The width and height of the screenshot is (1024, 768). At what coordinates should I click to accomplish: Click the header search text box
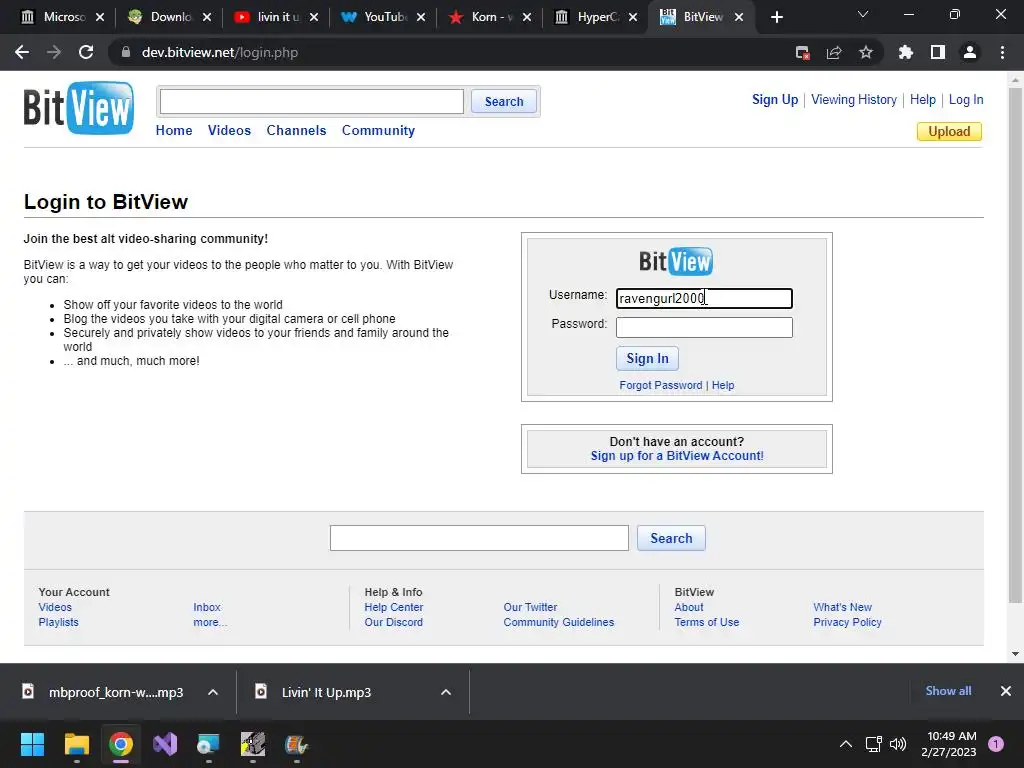[312, 102]
